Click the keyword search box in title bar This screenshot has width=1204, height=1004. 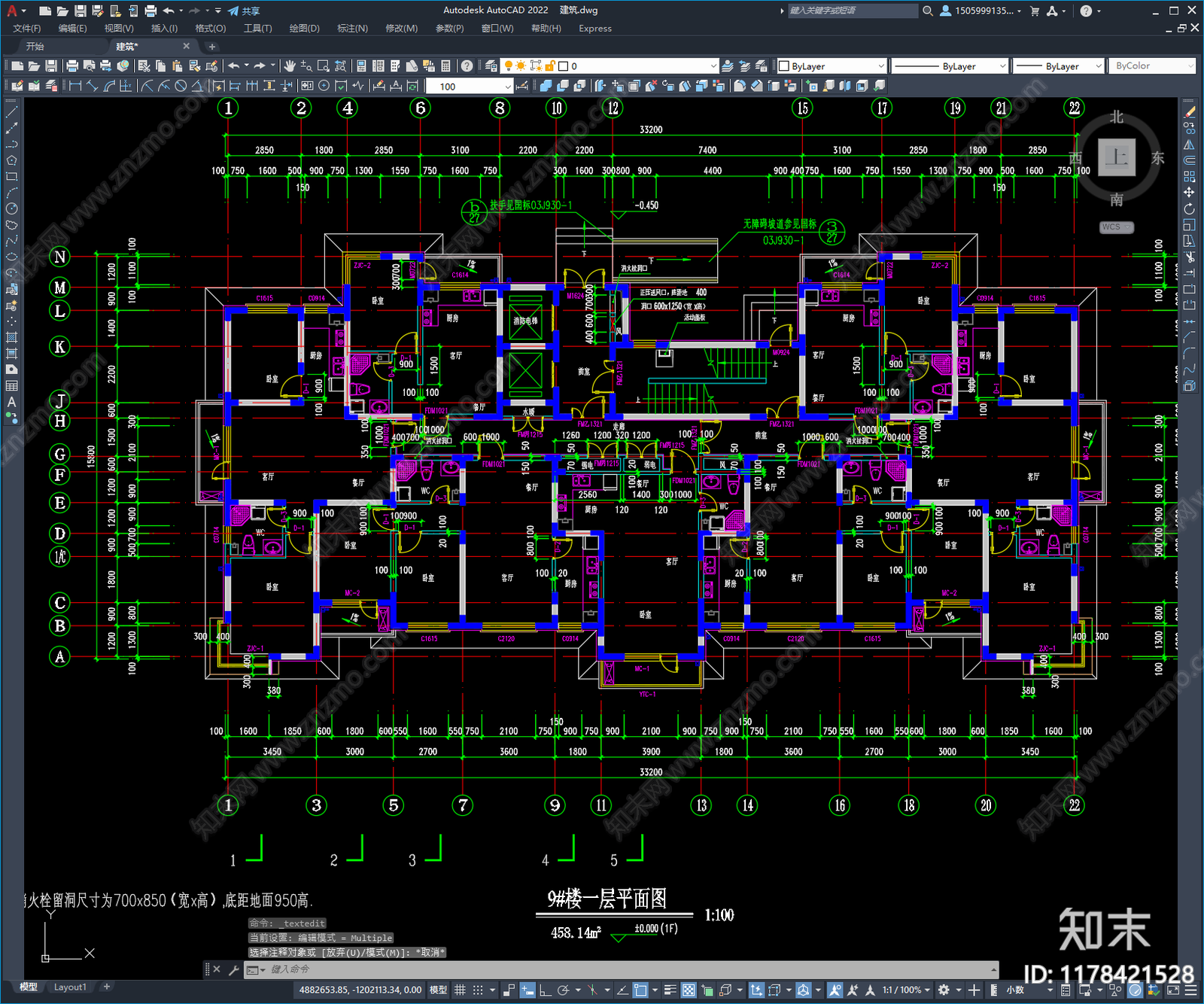pyautogui.click(x=853, y=11)
